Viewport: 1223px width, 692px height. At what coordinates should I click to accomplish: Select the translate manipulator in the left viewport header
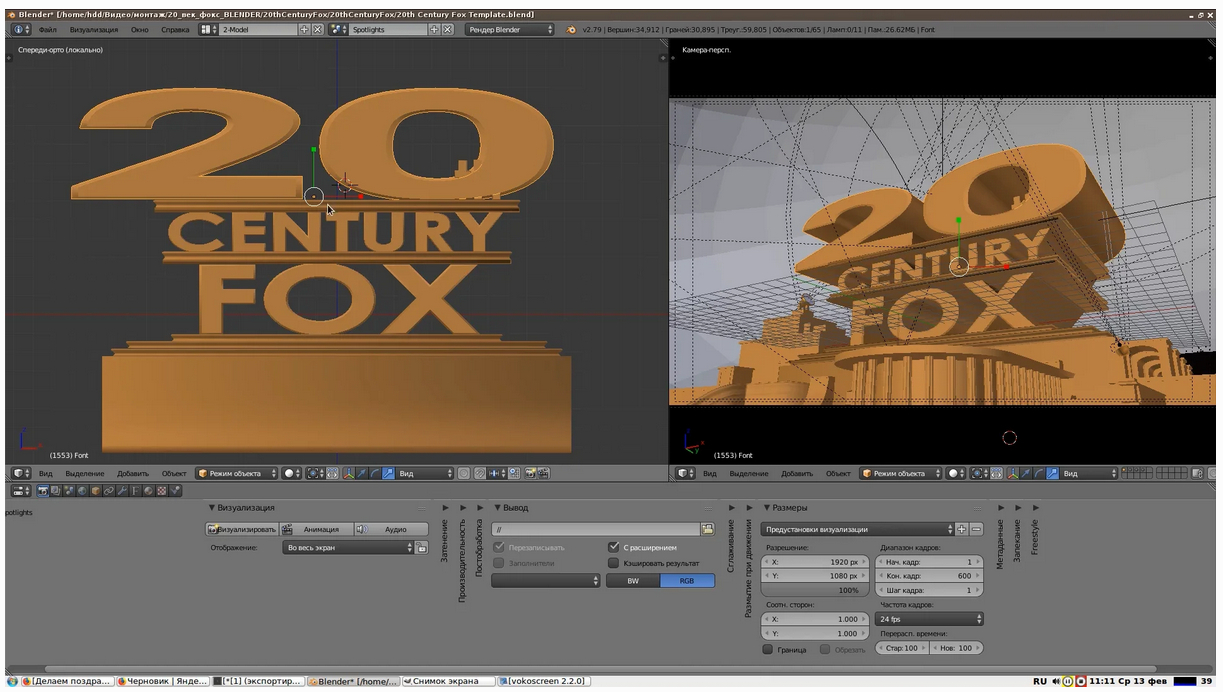click(362, 473)
